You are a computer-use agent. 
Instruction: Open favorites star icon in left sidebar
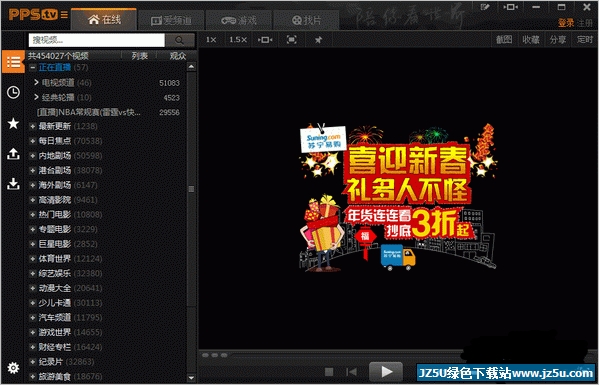click(x=13, y=123)
